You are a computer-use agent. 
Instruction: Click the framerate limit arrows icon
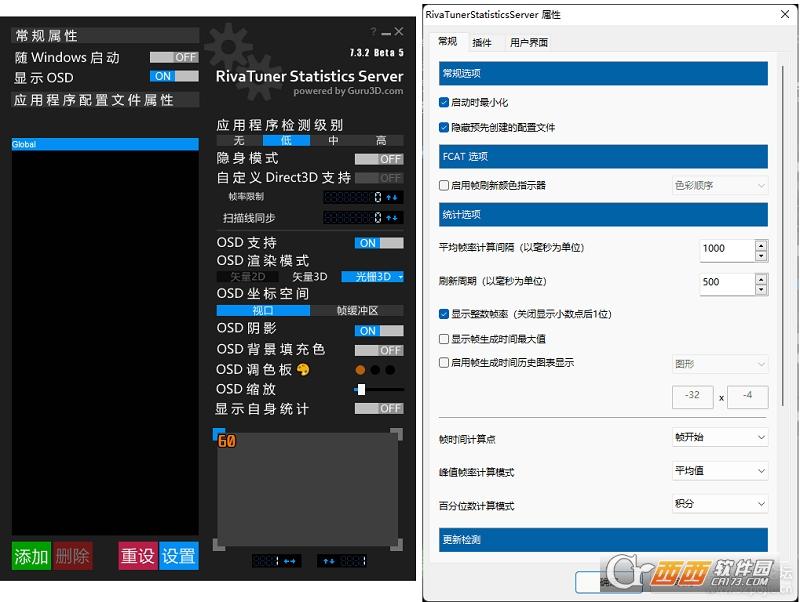[392, 197]
